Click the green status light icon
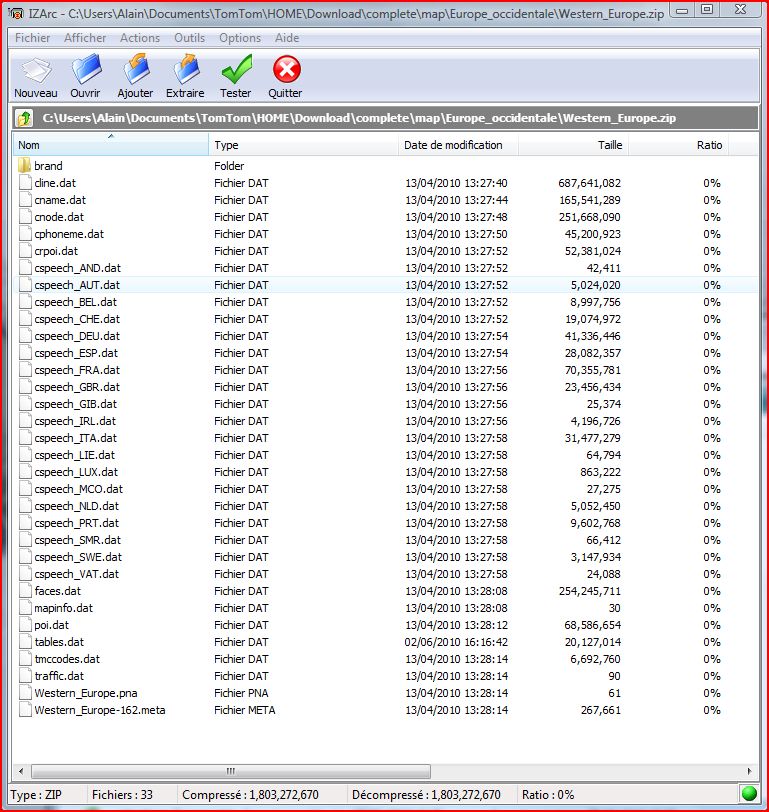Screen dimensions: 769x812 749,793
